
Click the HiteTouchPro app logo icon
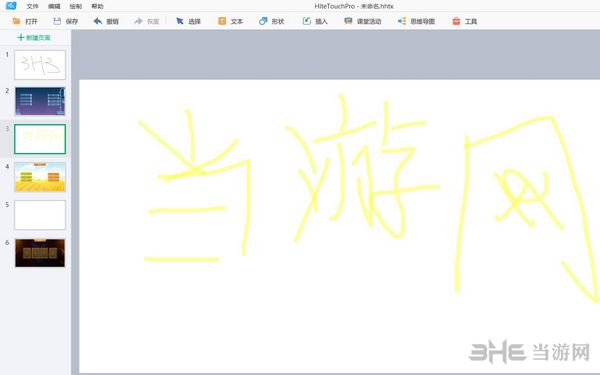11,6
